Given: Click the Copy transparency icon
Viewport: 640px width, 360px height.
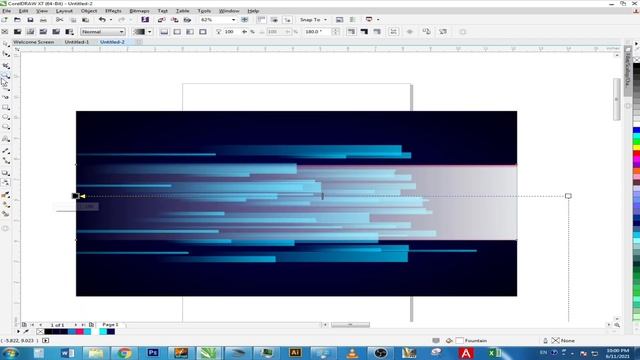Looking at the screenshot, I should point(427,31).
